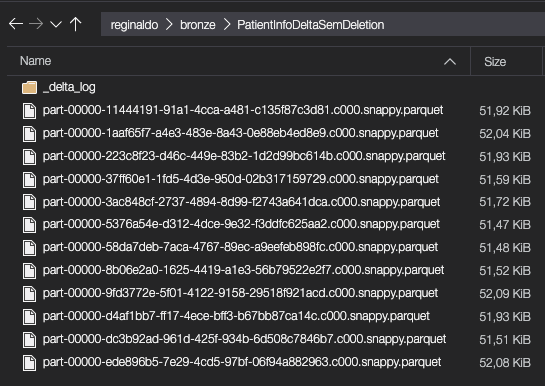Image resolution: width=545 pixels, height=386 pixels.
Task: Go back with the left arrow
Action: coord(16,24)
